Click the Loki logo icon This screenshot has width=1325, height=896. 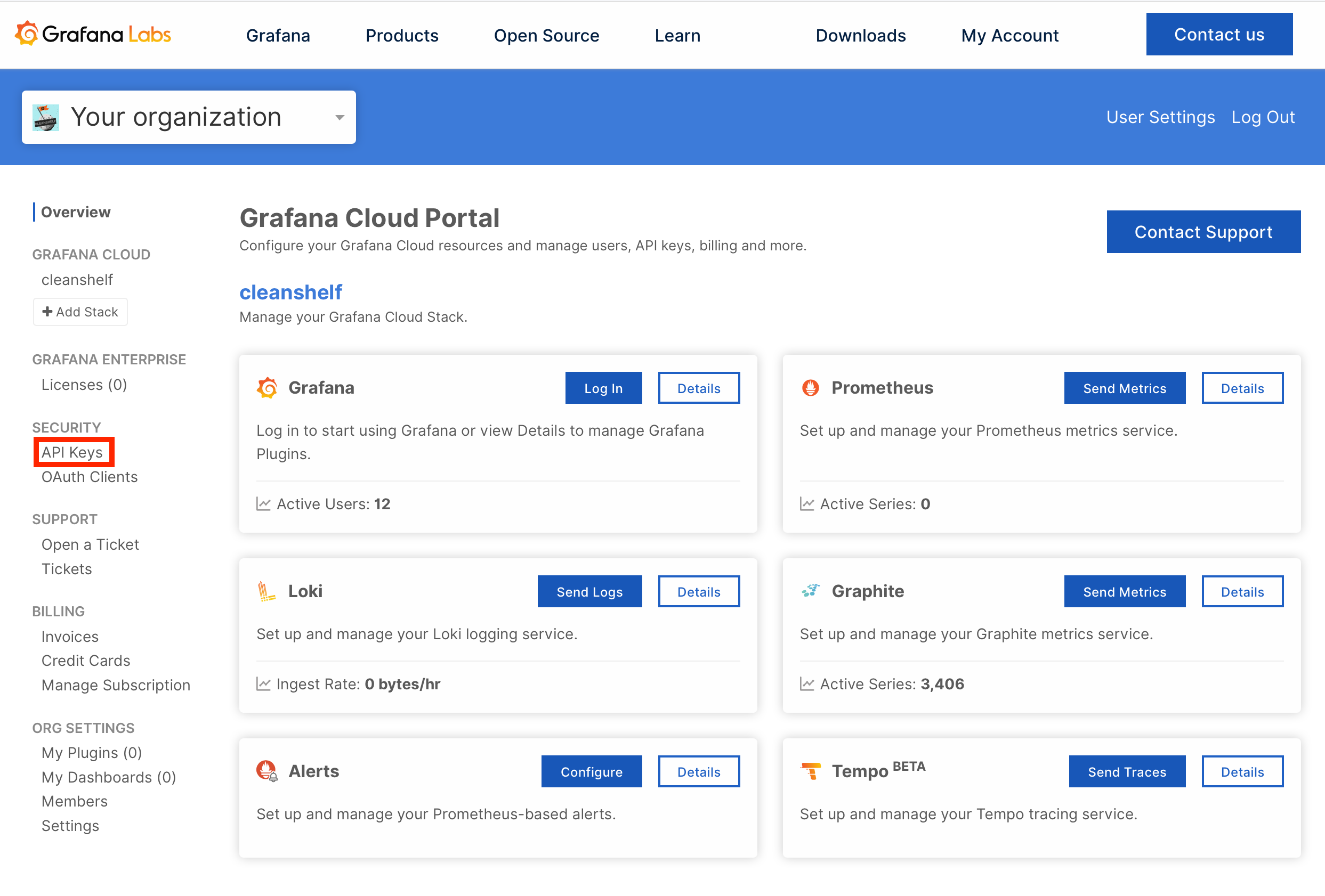pos(266,591)
